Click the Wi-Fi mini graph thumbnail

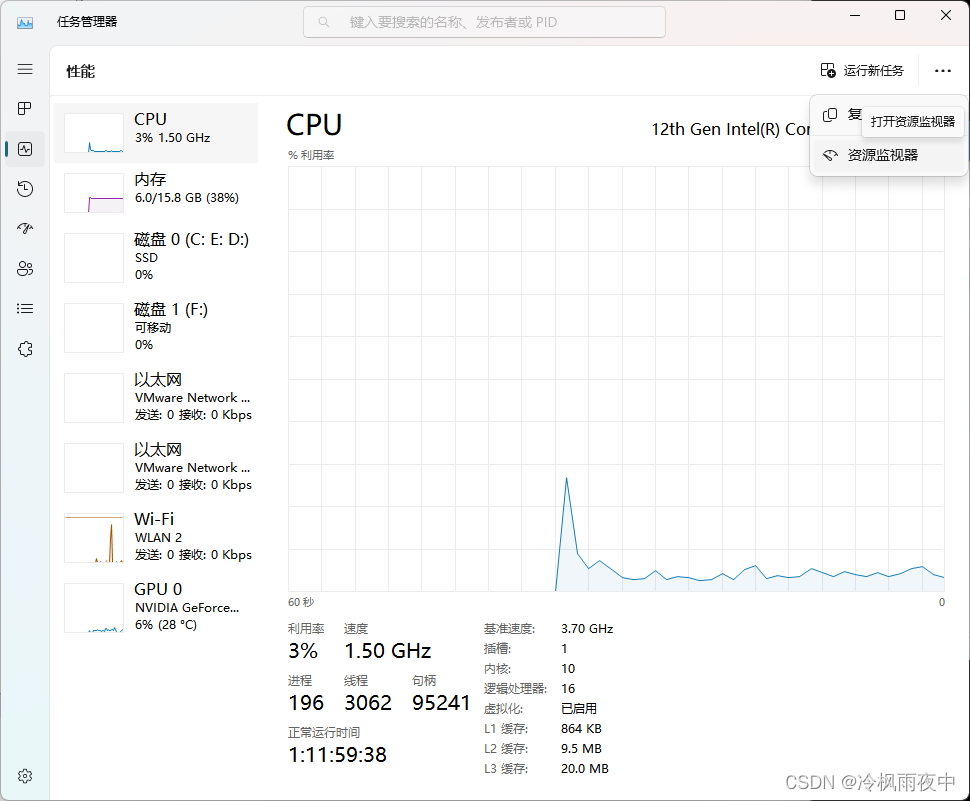coord(94,538)
